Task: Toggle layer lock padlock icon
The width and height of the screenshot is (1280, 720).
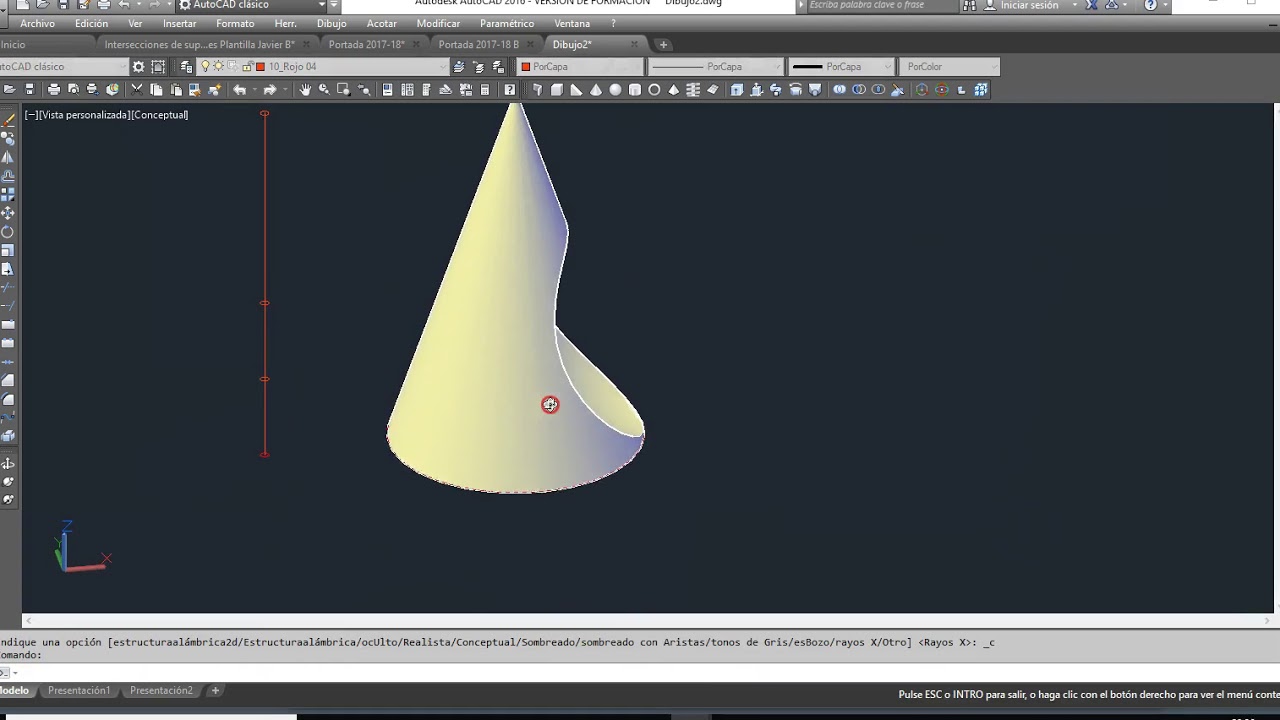Action: coord(246,67)
